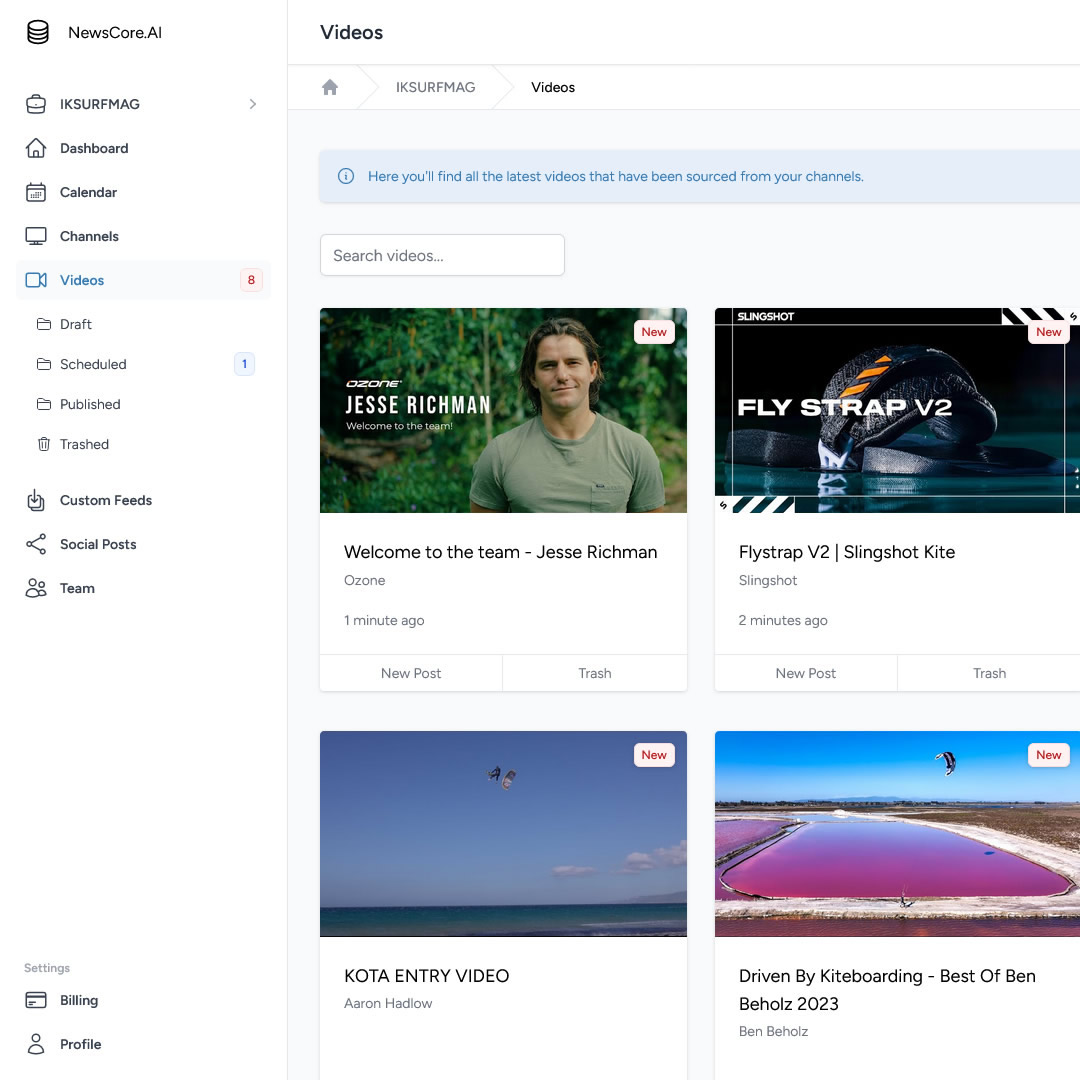
Task: Expand the IKSURFMAG chevron arrow
Action: coord(252,104)
